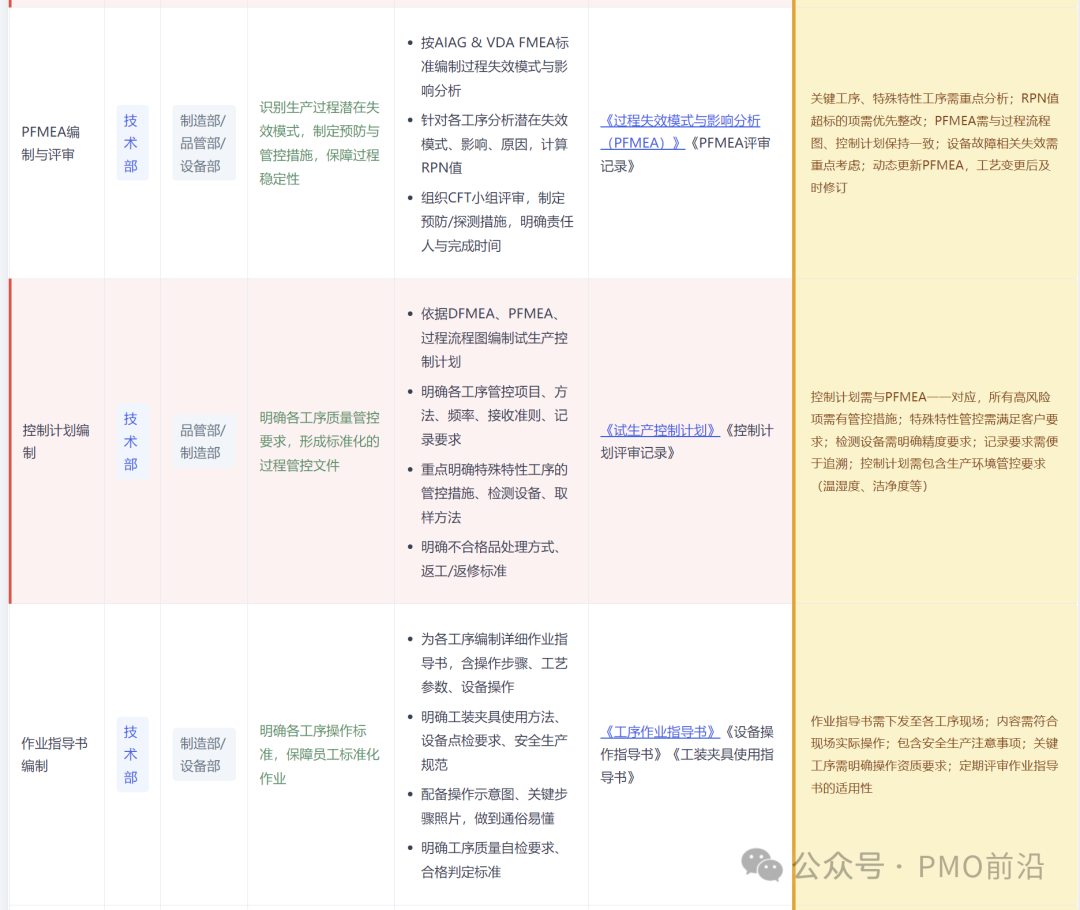Open the 《试生产控制计划》 link
Viewport: 1080px width, 910px height.
(x=660, y=429)
